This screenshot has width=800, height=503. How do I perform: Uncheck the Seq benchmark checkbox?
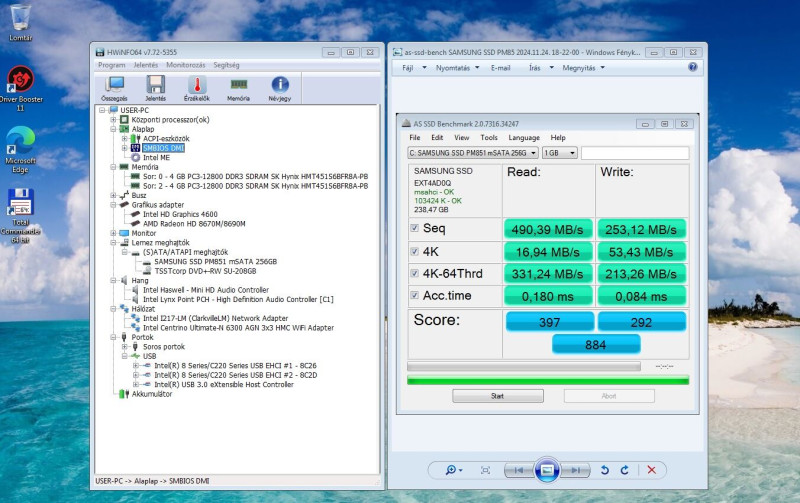[415, 228]
